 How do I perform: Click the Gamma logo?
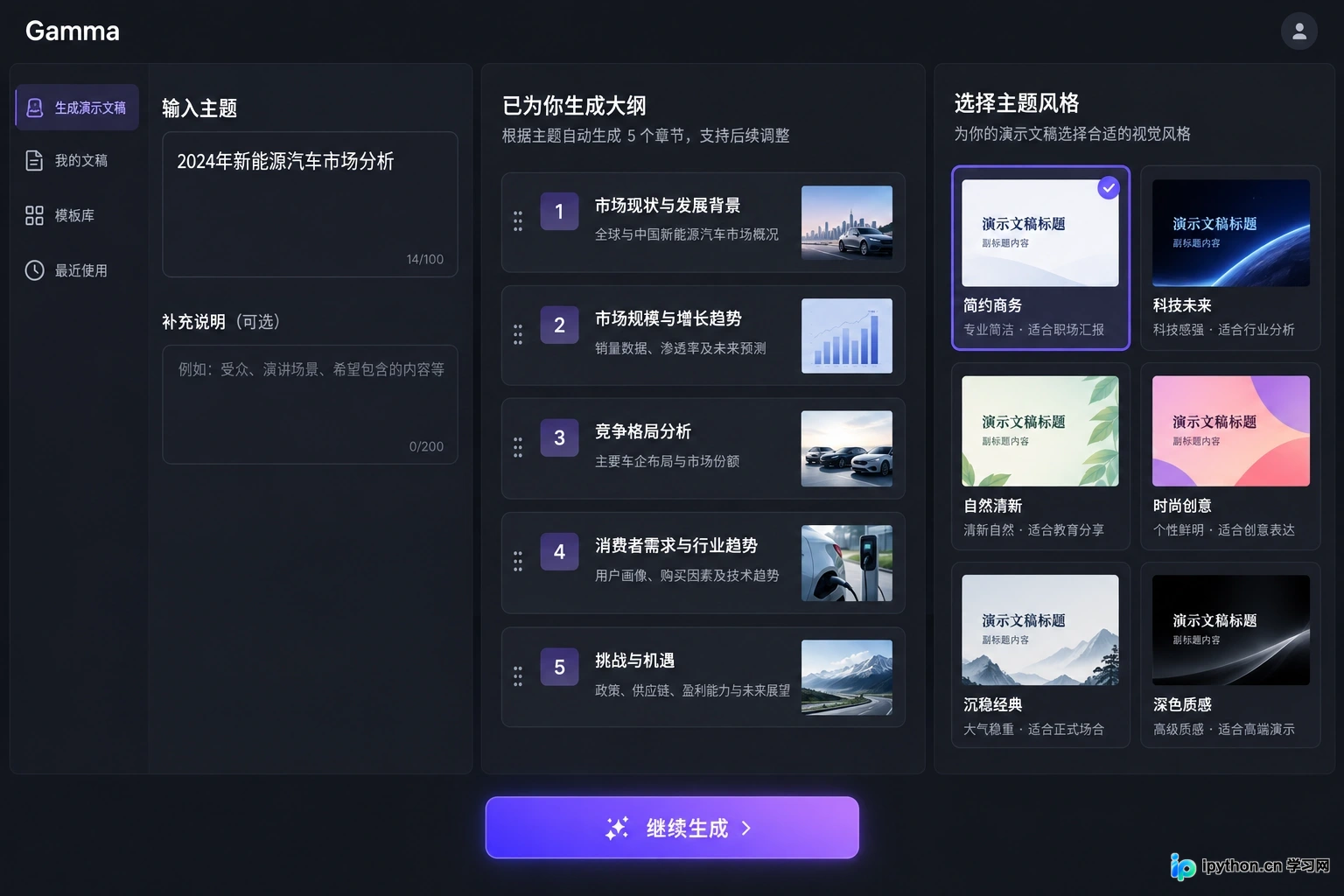coord(73,31)
